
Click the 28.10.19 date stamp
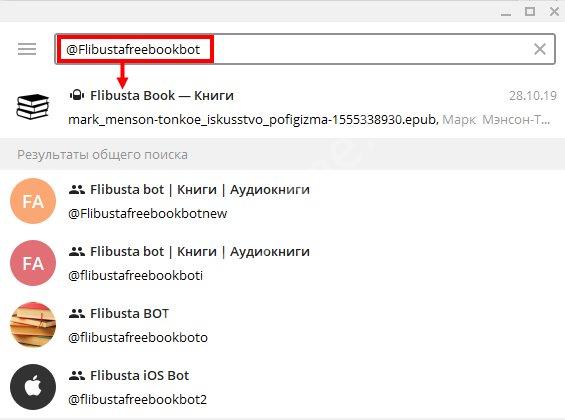tap(533, 96)
